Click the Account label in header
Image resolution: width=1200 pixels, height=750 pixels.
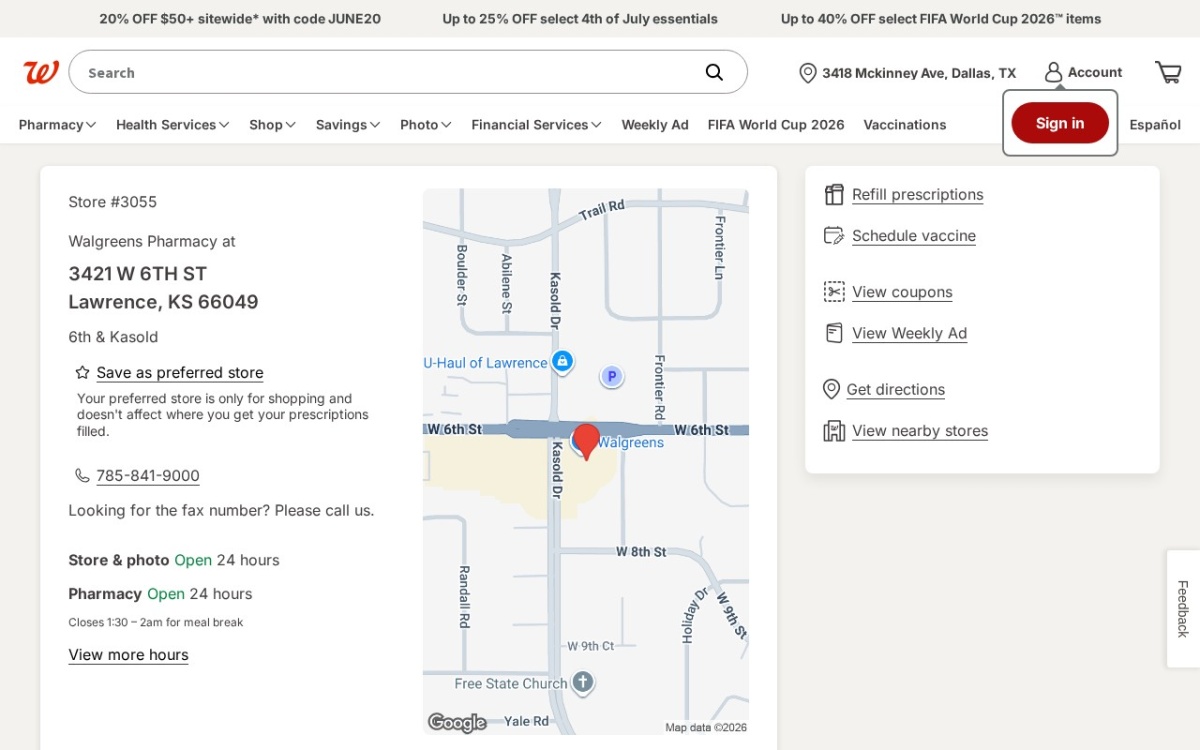click(x=1095, y=72)
